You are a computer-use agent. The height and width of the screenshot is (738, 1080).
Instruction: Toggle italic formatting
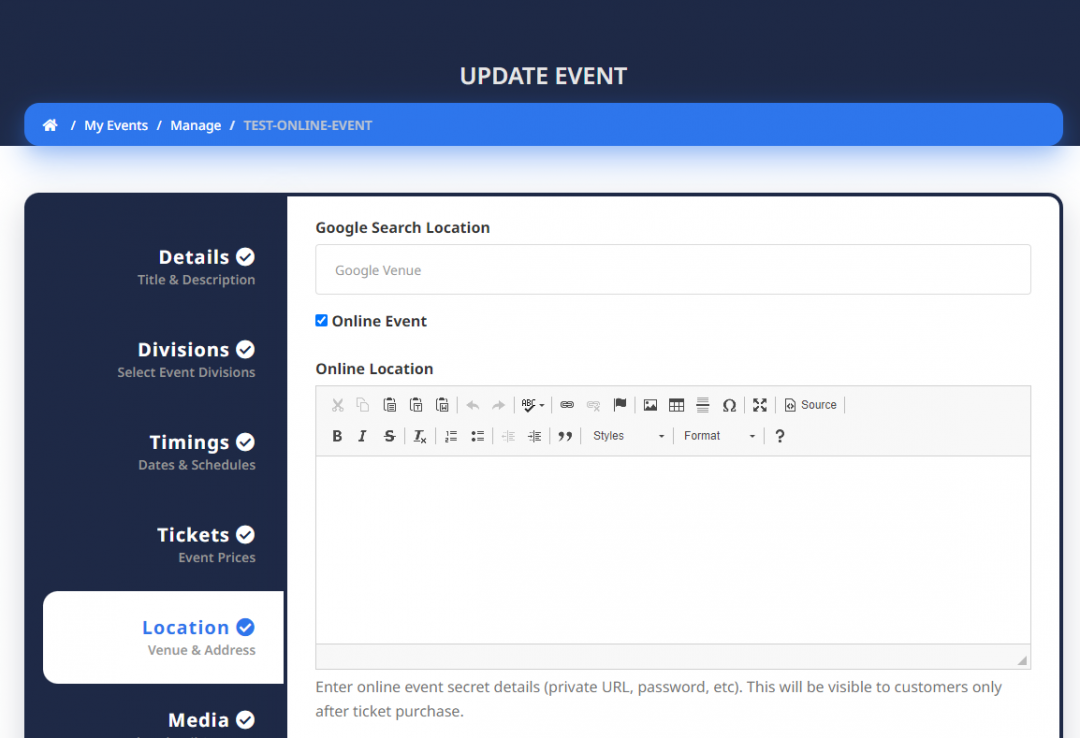point(363,436)
